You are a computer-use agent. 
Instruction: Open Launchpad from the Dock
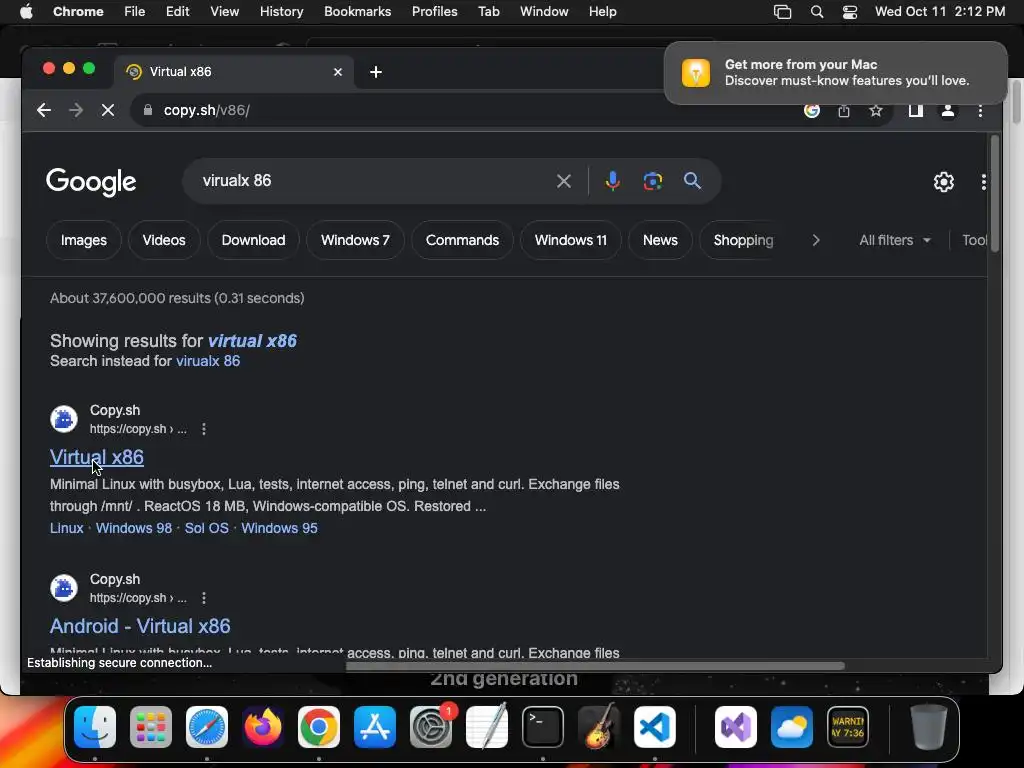[151, 727]
